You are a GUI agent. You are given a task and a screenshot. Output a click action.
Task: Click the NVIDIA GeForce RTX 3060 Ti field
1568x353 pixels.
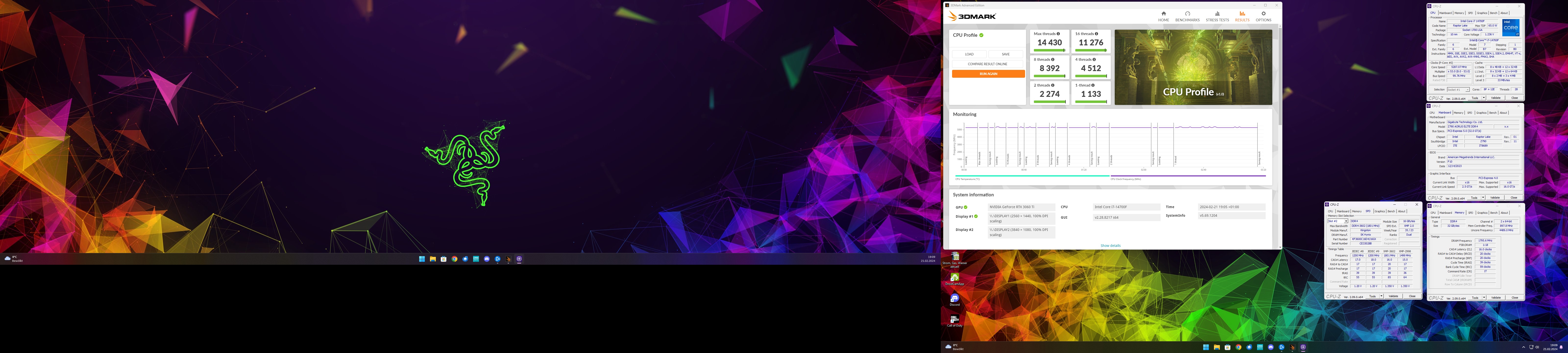(x=1021, y=207)
